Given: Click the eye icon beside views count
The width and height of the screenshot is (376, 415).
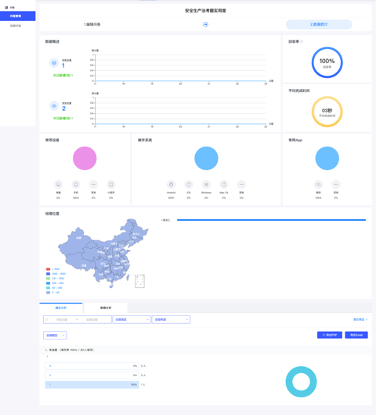Looking at the screenshot, I should [54, 106].
